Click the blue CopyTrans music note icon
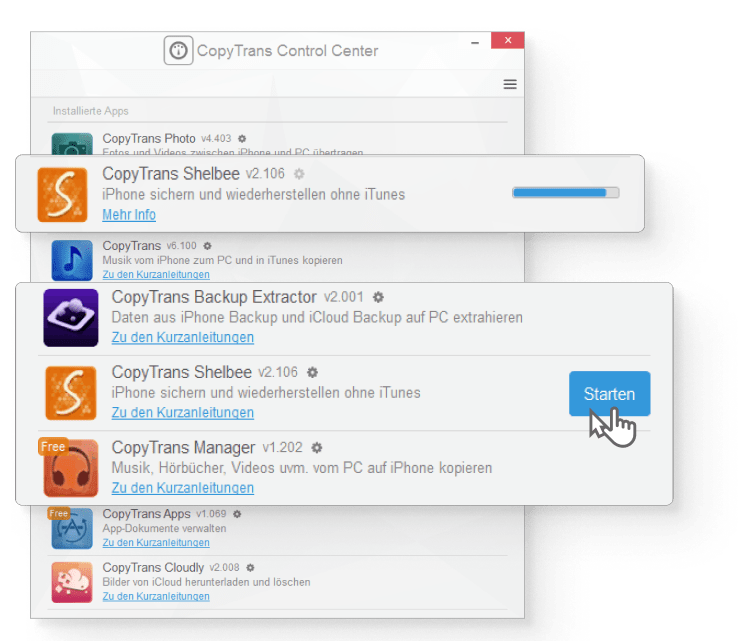The height and width of the screenshot is (641, 749). tap(72, 260)
